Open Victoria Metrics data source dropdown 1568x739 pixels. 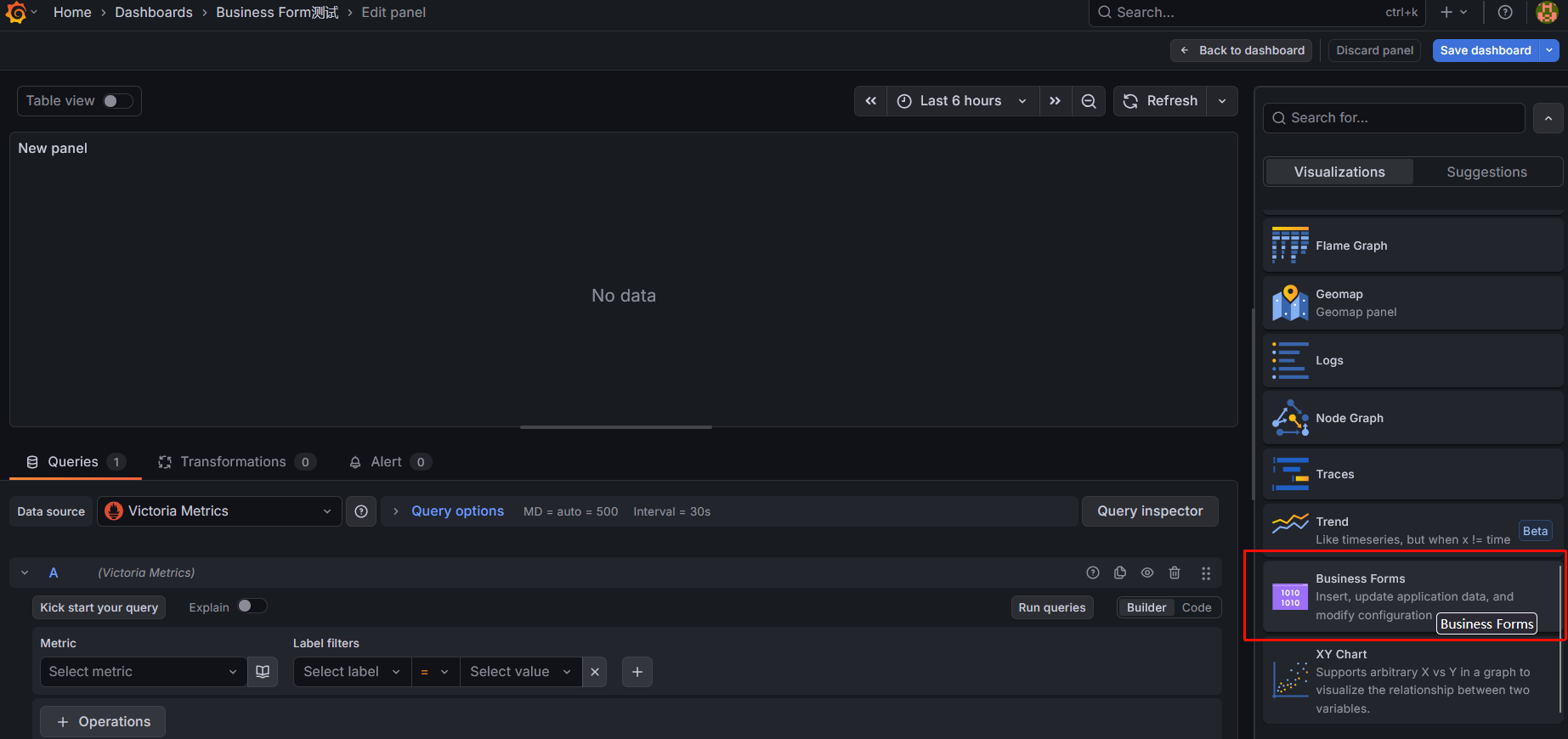click(219, 511)
